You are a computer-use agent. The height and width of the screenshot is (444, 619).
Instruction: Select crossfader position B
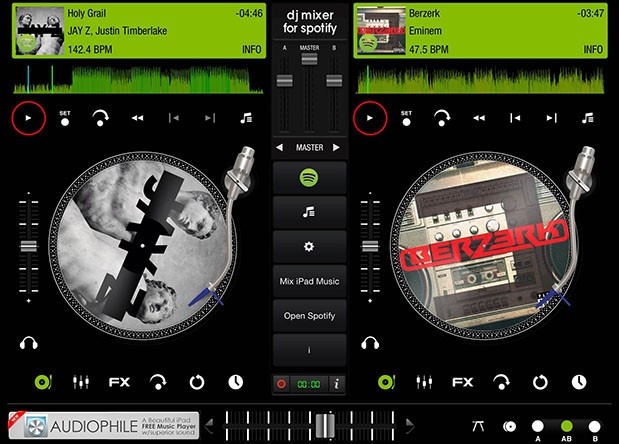[595, 426]
